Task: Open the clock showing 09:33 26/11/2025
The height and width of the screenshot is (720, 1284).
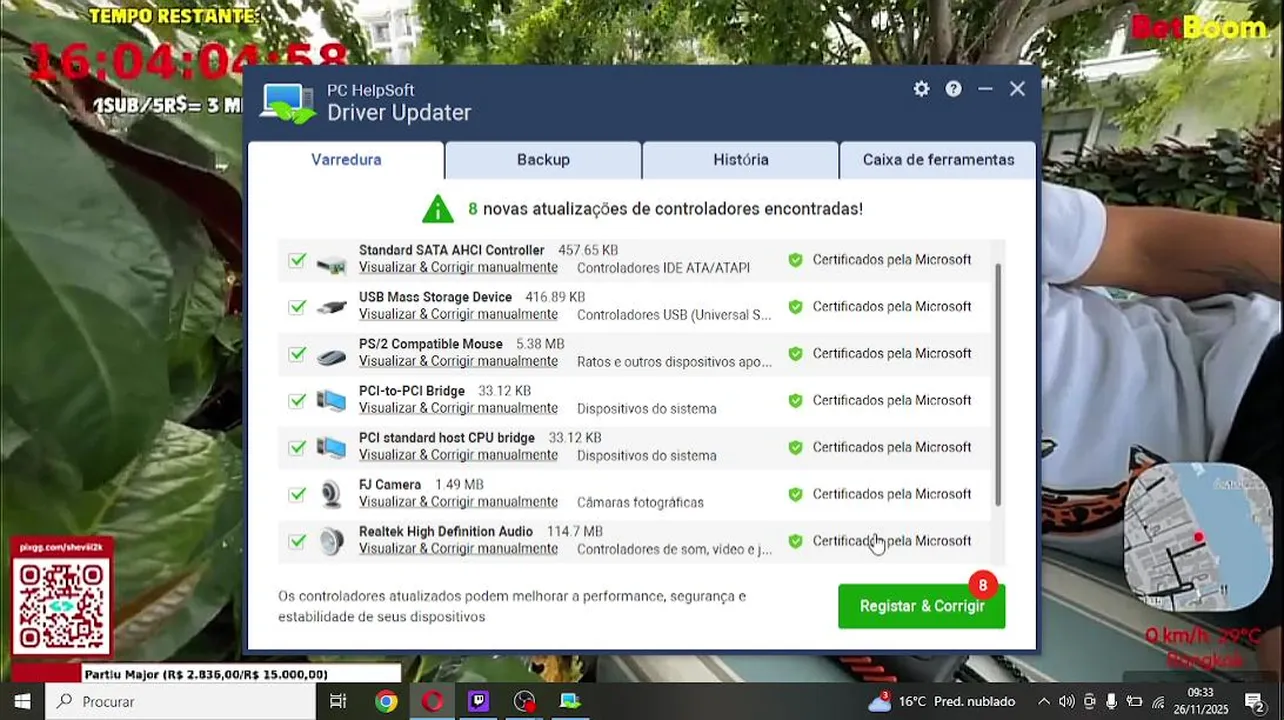Action: [1201, 701]
